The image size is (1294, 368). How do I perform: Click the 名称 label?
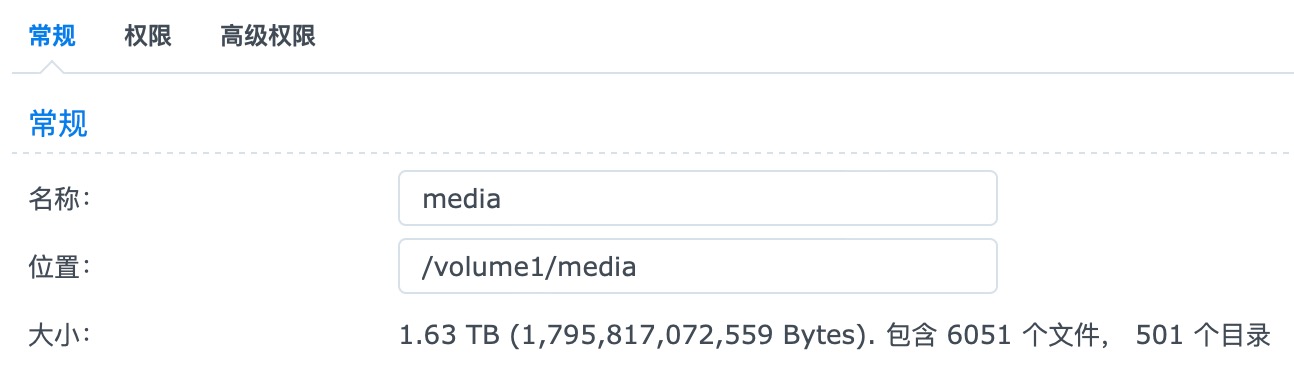click(x=59, y=198)
